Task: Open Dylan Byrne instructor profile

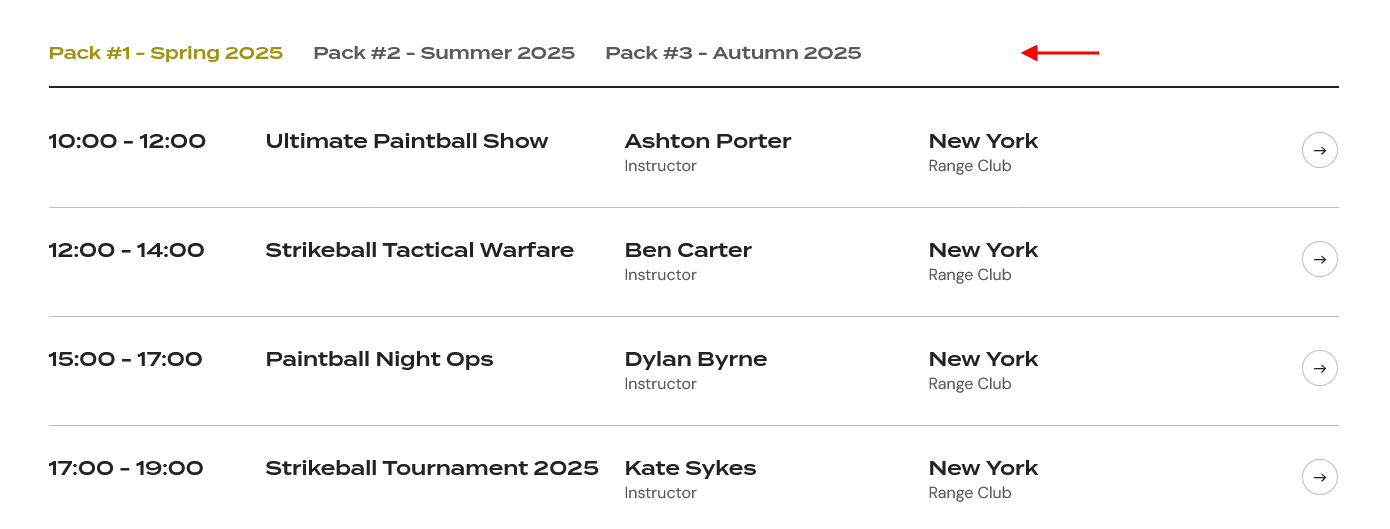Action: click(696, 359)
